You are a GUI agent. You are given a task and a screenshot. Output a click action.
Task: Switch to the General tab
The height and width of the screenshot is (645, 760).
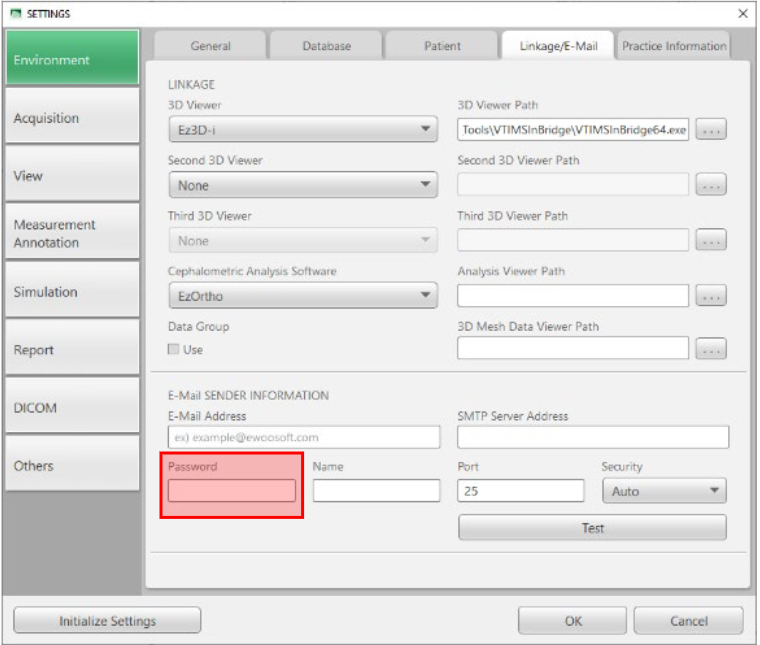click(x=210, y=46)
